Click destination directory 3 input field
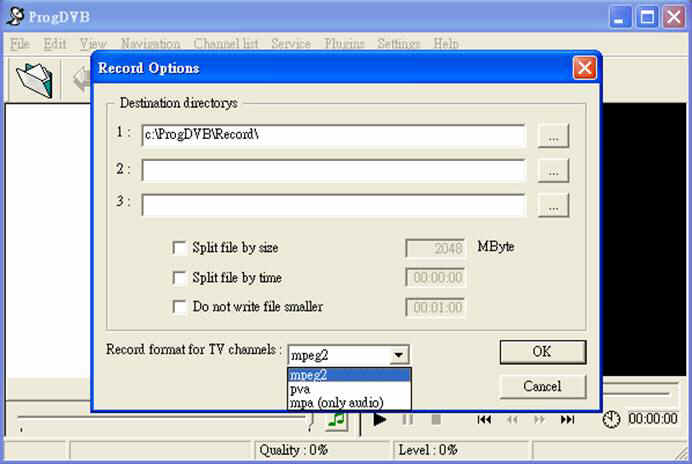 pos(334,205)
